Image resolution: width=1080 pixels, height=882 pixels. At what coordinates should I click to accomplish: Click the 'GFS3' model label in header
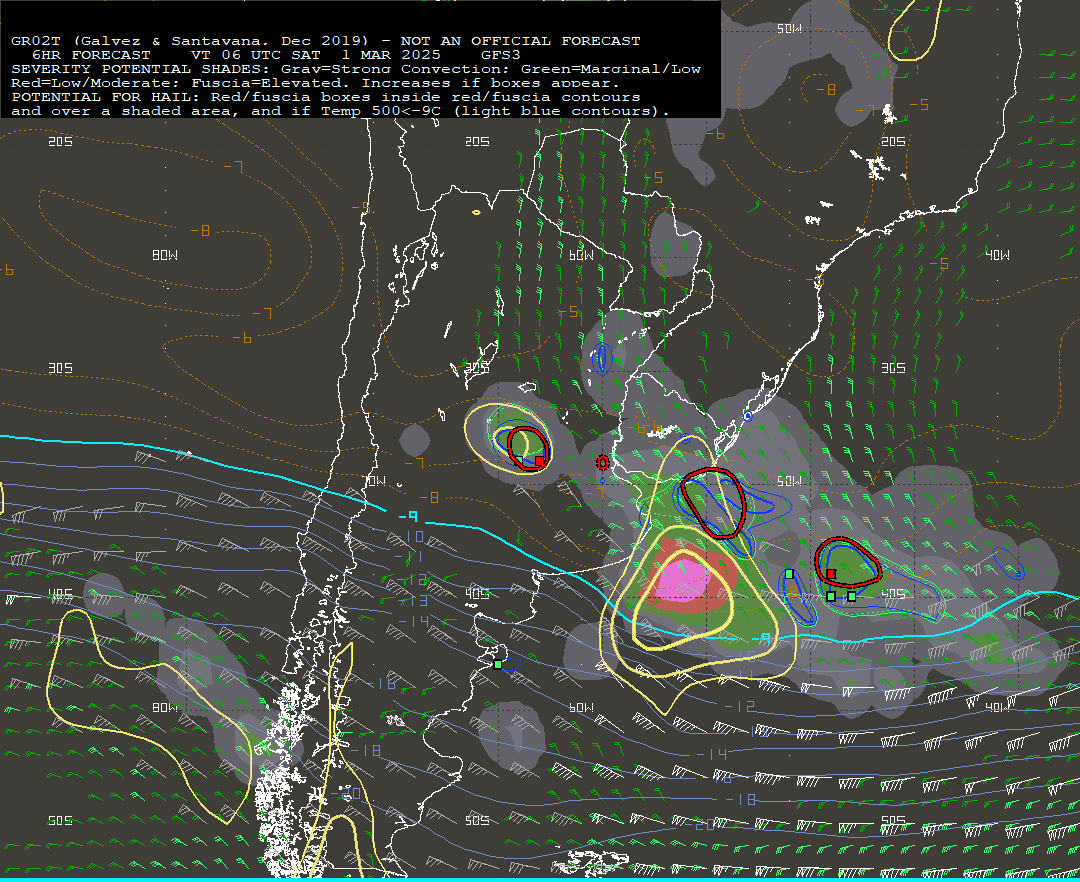tap(501, 55)
